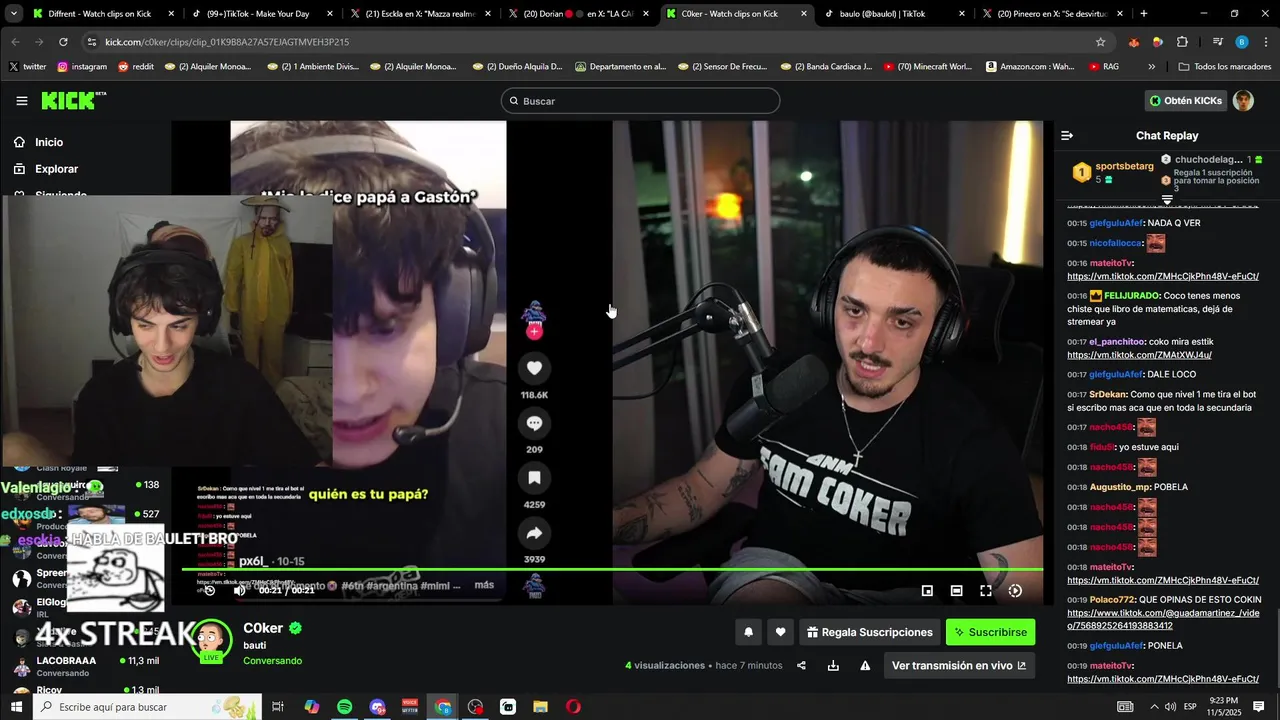
Task: Click the green Kick logo
Action: pos(73,100)
